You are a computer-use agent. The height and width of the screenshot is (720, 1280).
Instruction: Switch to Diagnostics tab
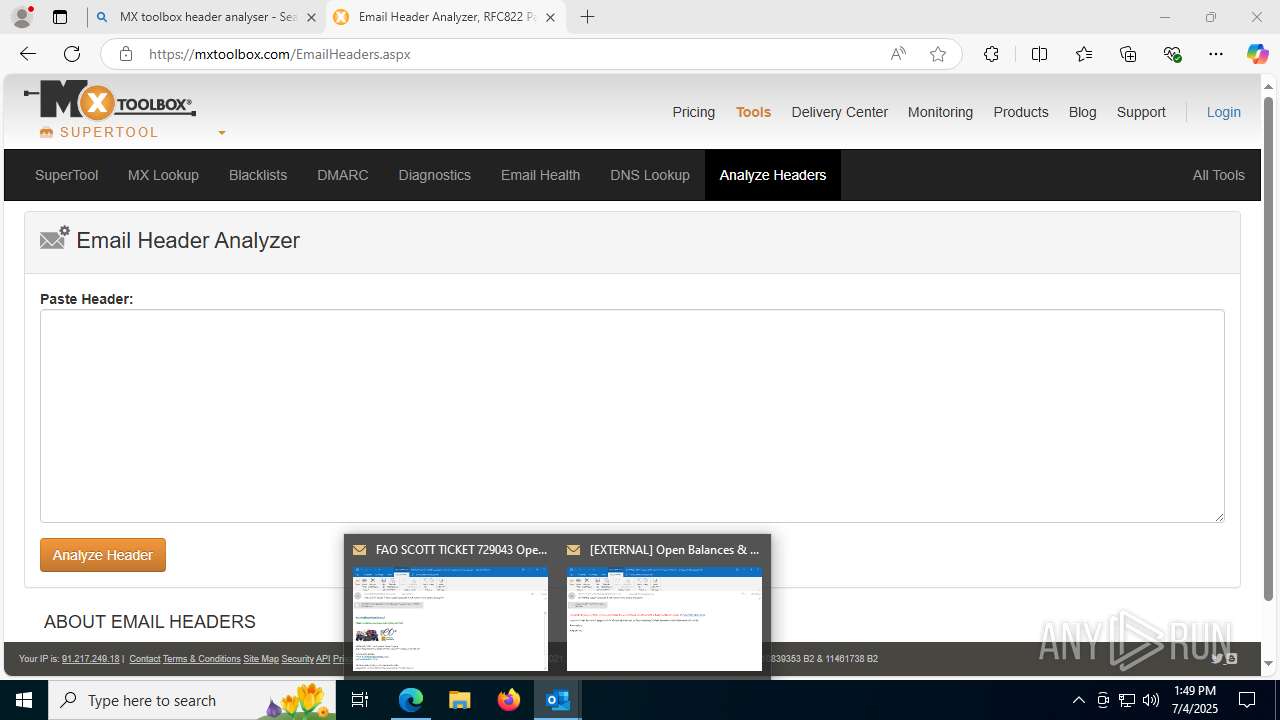point(434,175)
